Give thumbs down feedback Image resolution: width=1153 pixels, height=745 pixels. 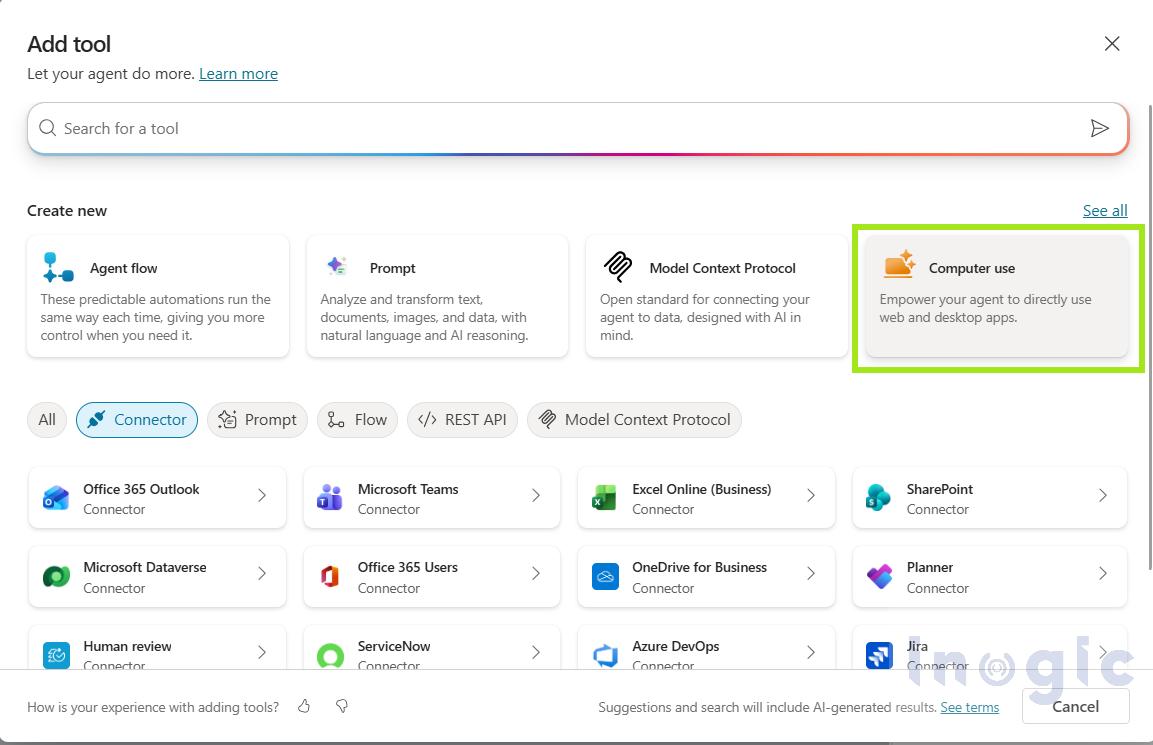[342, 706]
